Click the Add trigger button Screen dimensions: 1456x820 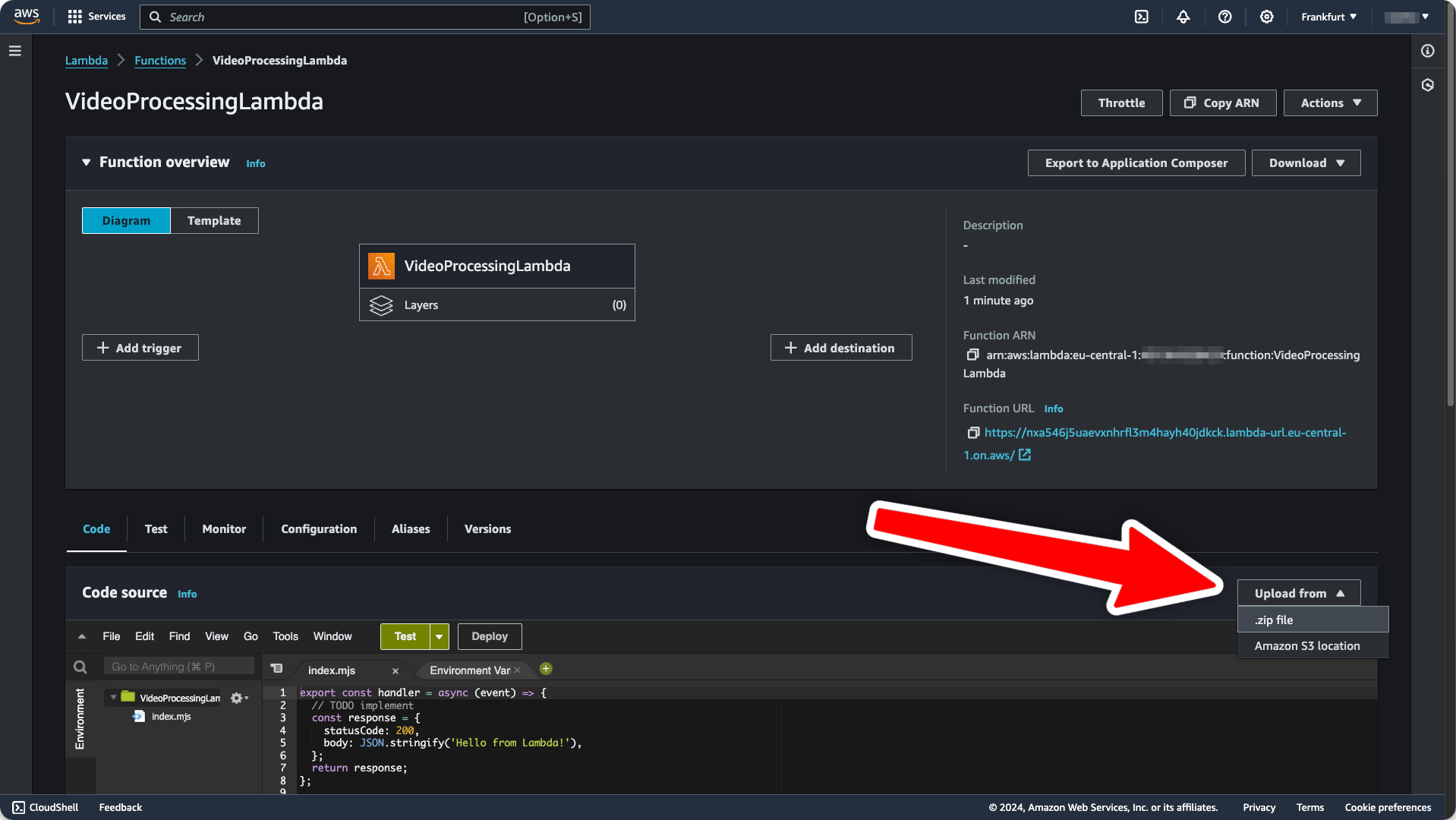(140, 348)
